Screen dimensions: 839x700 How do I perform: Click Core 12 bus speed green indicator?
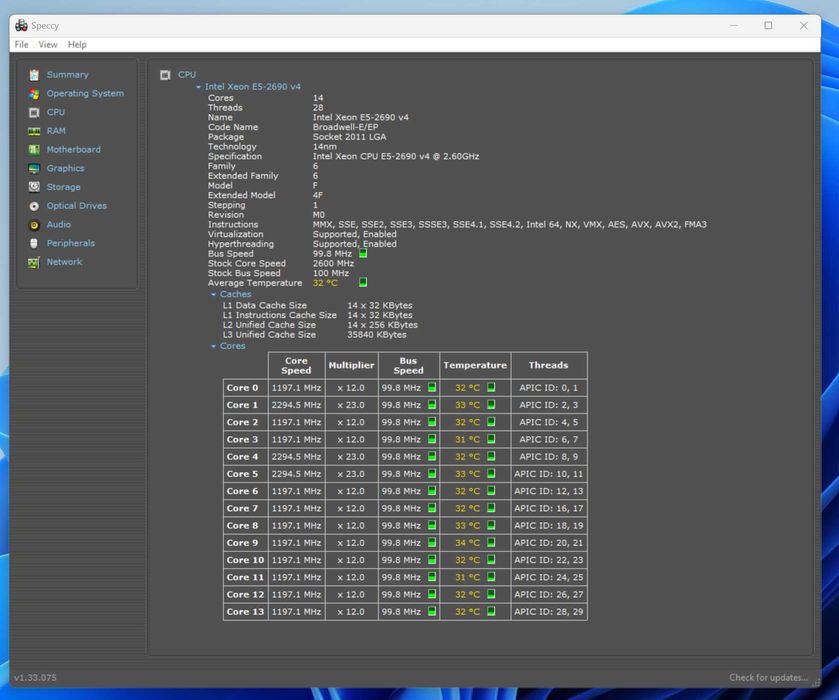[x=432, y=594]
